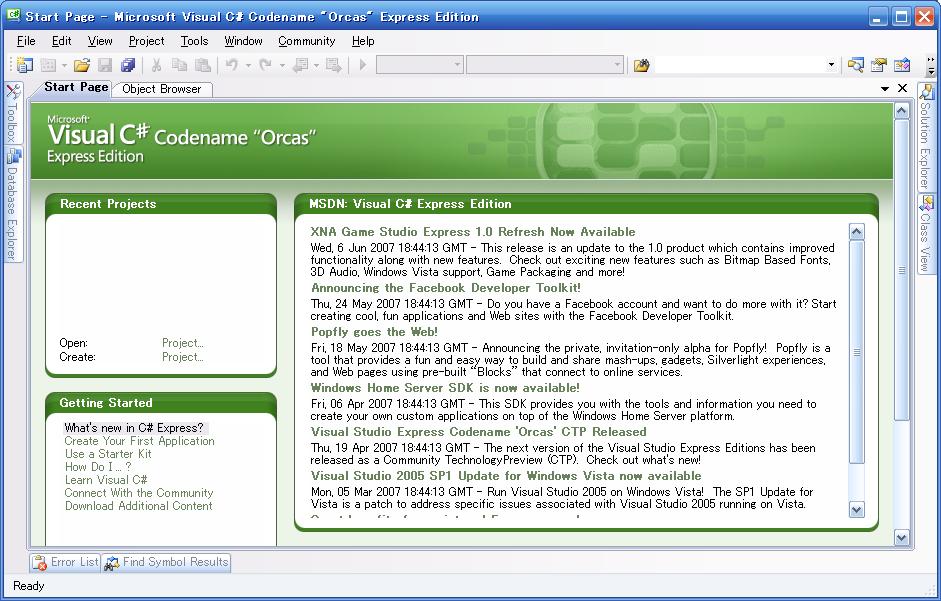Click the Undo arrow icon
This screenshot has height=601, width=941.
coord(232,65)
